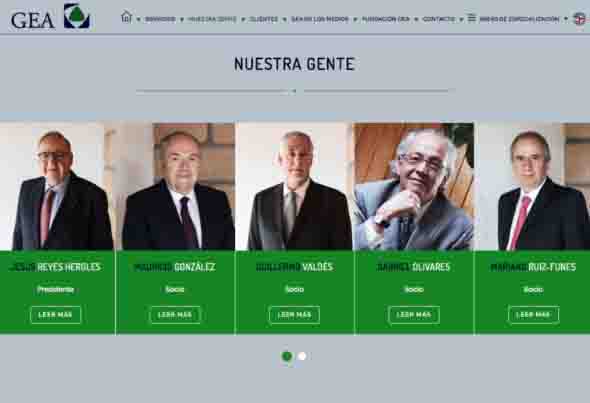The height and width of the screenshot is (403, 590).
Task: Expand the dropdown arrow after Clientes
Action: click(284, 20)
